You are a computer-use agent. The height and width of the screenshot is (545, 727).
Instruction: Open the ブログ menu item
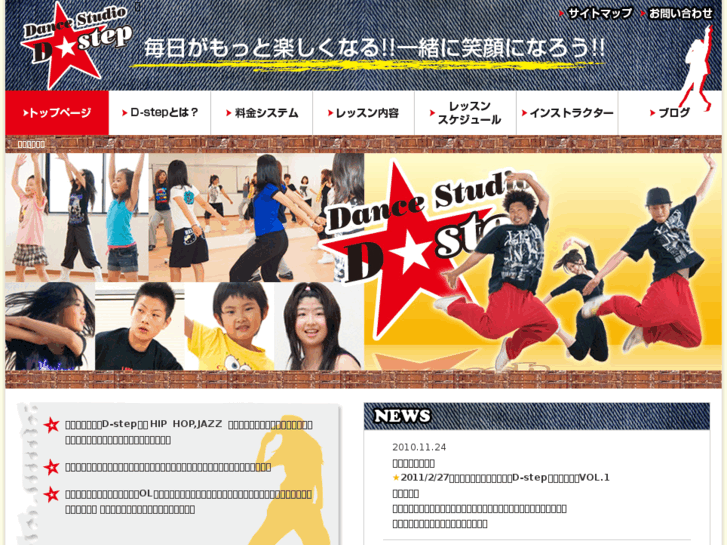coord(670,113)
